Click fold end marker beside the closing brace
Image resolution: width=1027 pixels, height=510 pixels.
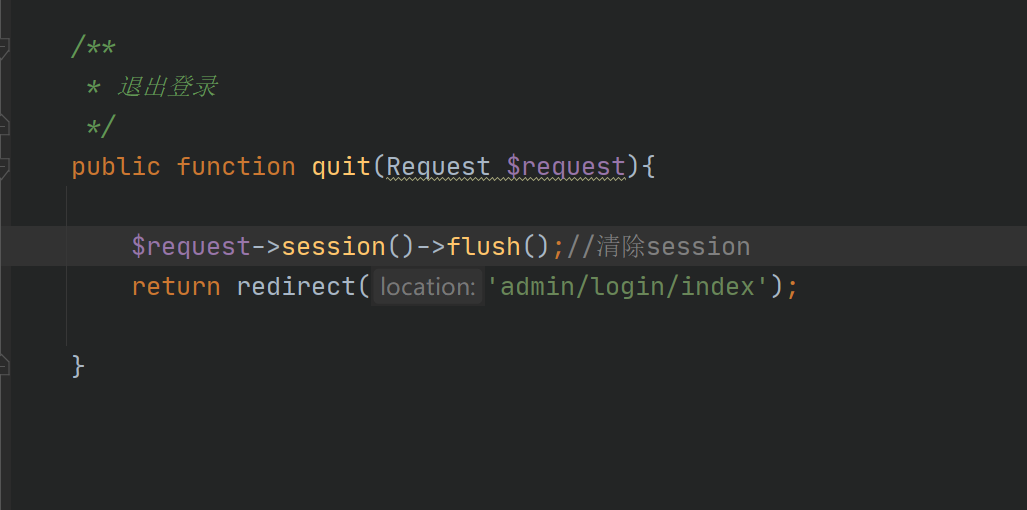tap(5, 365)
